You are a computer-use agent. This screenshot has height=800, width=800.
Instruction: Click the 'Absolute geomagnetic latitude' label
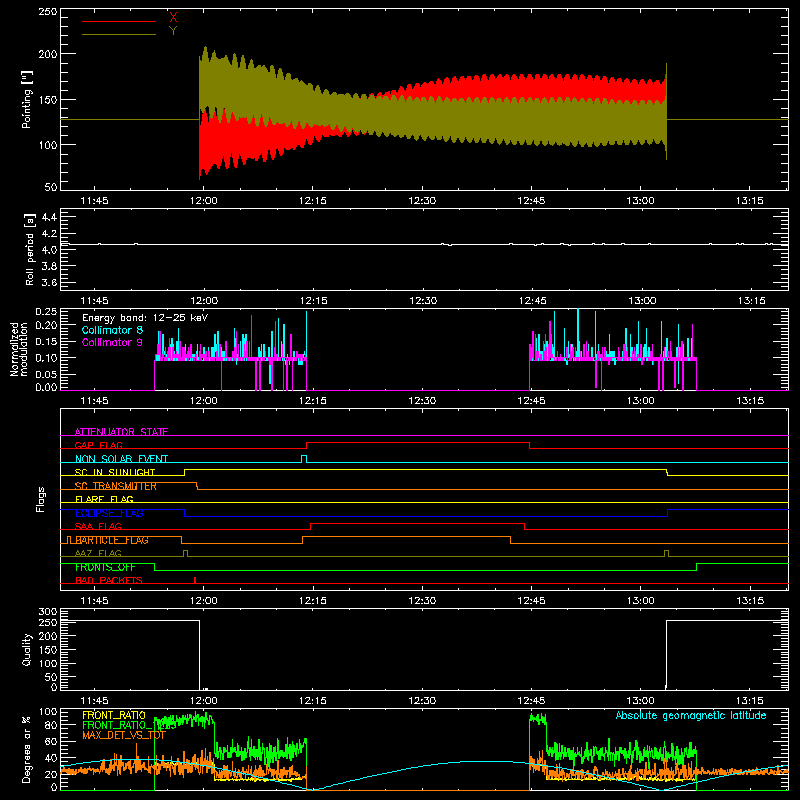691,715
